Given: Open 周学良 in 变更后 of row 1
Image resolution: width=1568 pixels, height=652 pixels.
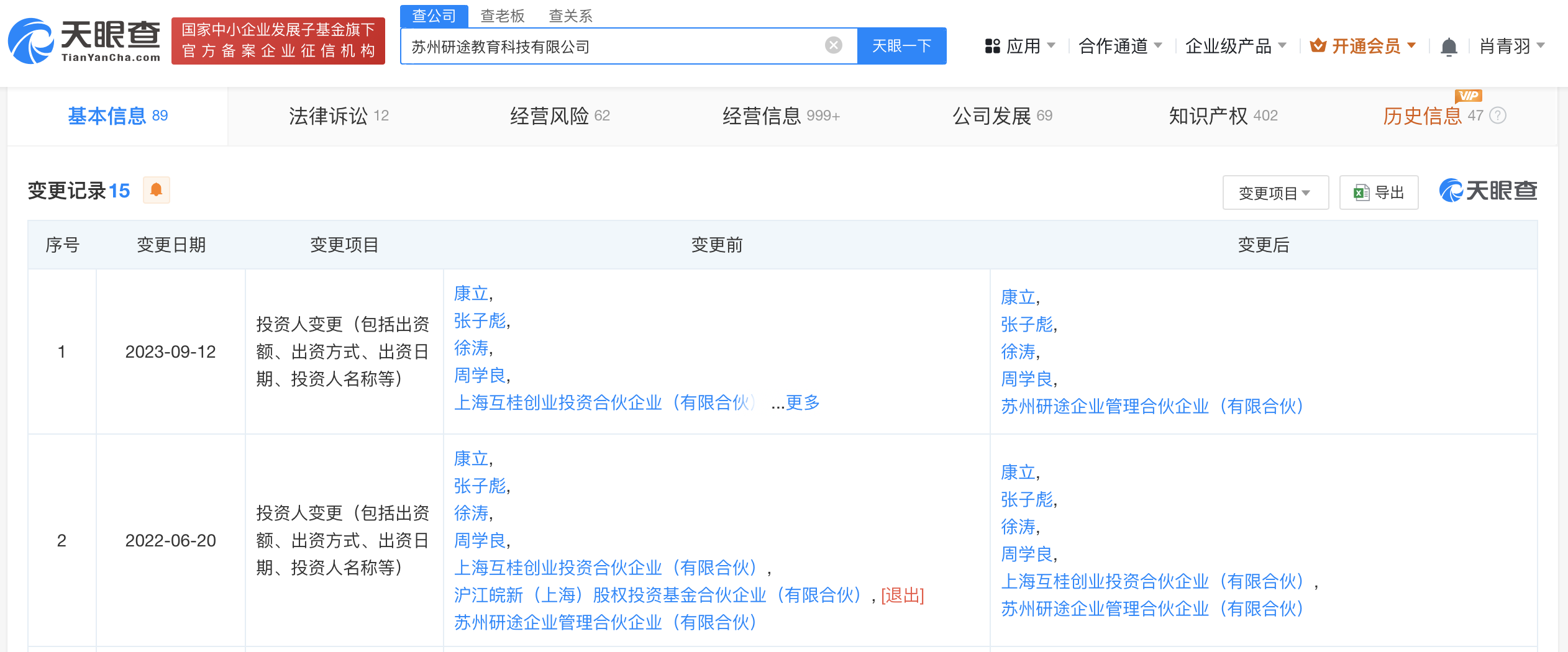Looking at the screenshot, I should pos(1026,379).
